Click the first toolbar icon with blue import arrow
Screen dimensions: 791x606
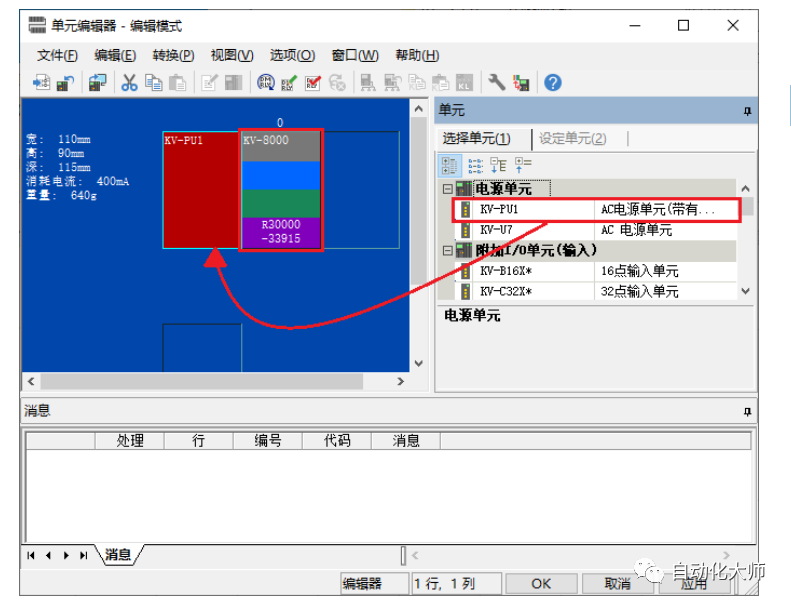point(41,82)
